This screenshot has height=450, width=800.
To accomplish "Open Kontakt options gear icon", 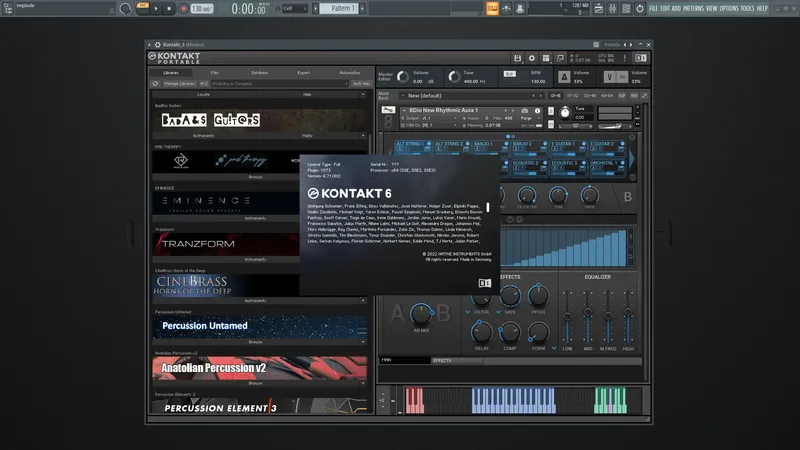I will pos(532,58).
